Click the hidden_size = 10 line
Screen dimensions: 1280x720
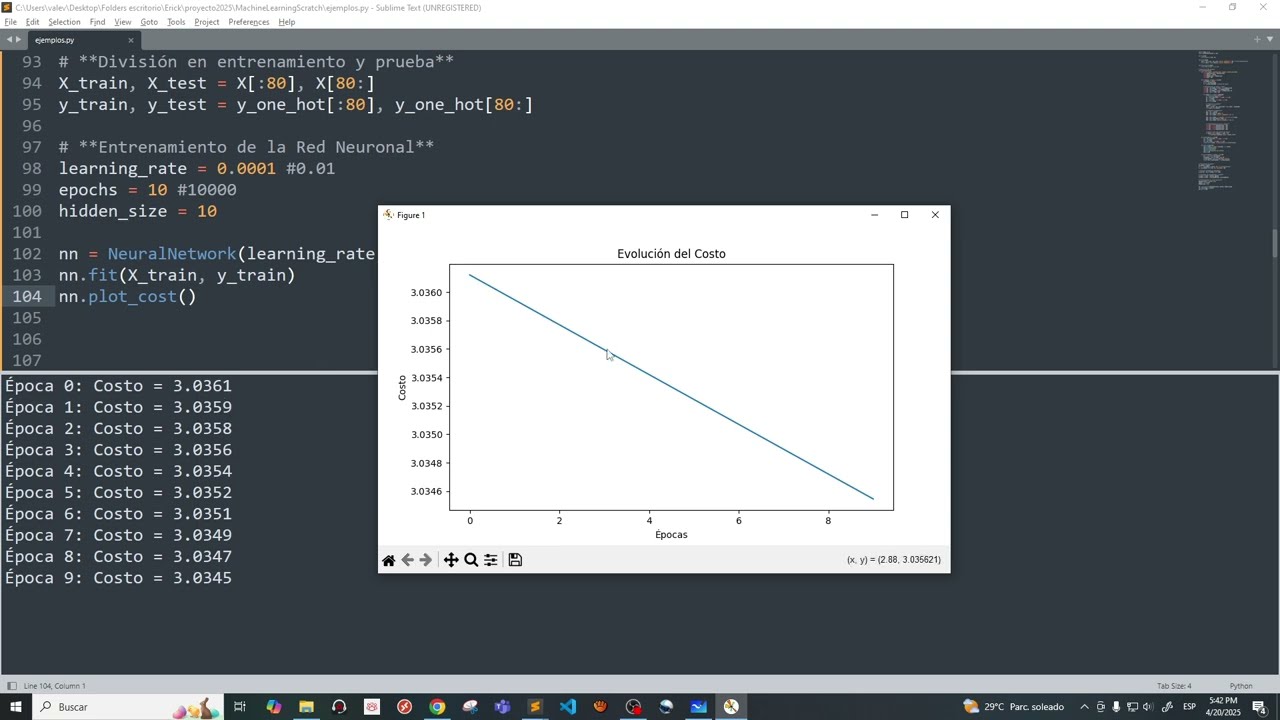pyautogui.click(x=138, y=211)
